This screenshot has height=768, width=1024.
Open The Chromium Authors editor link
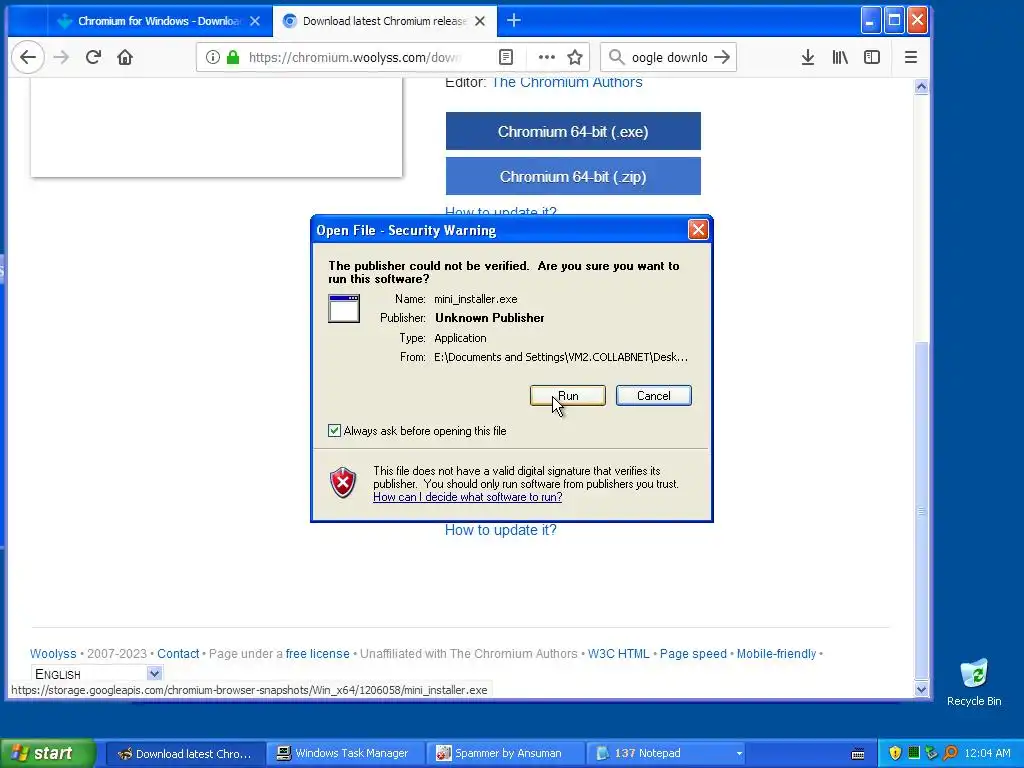coord(567,82)
